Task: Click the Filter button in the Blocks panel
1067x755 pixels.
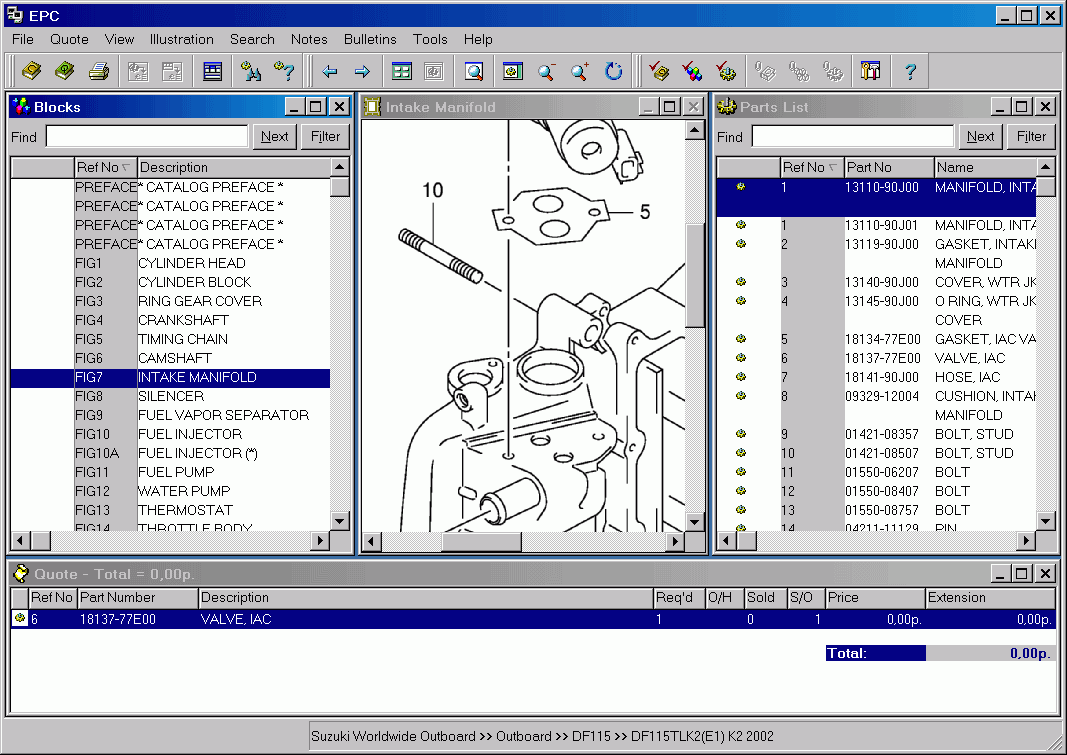Action: point(325,136)
